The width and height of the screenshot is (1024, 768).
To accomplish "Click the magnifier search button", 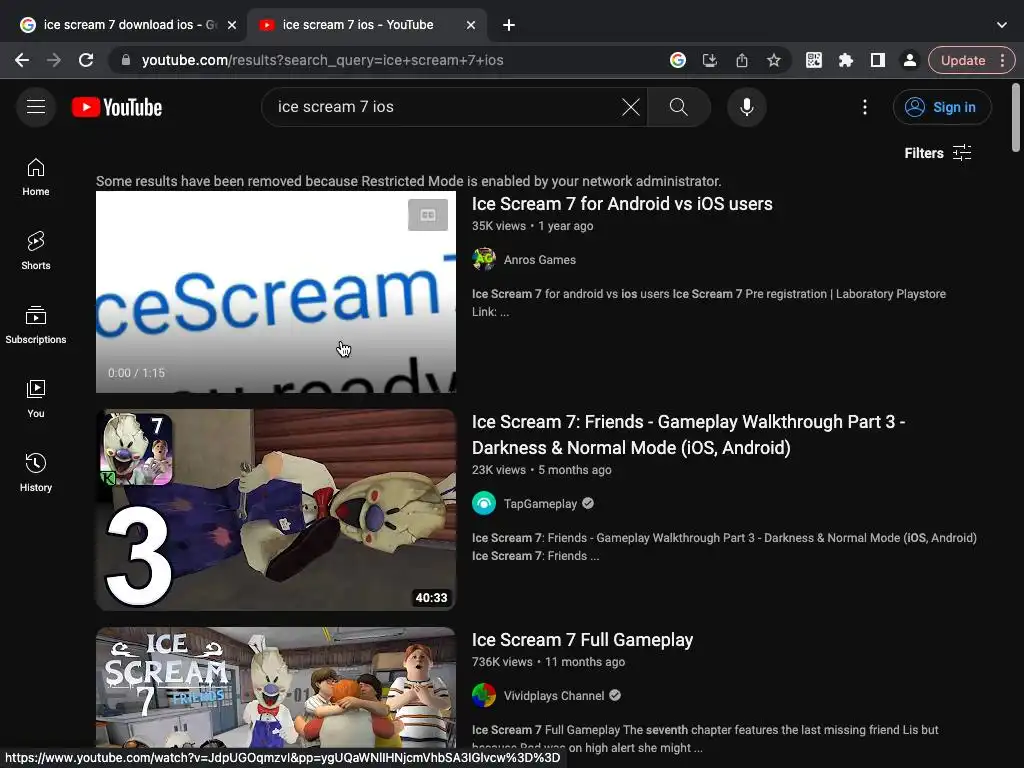I will click(x=679, y=106).
